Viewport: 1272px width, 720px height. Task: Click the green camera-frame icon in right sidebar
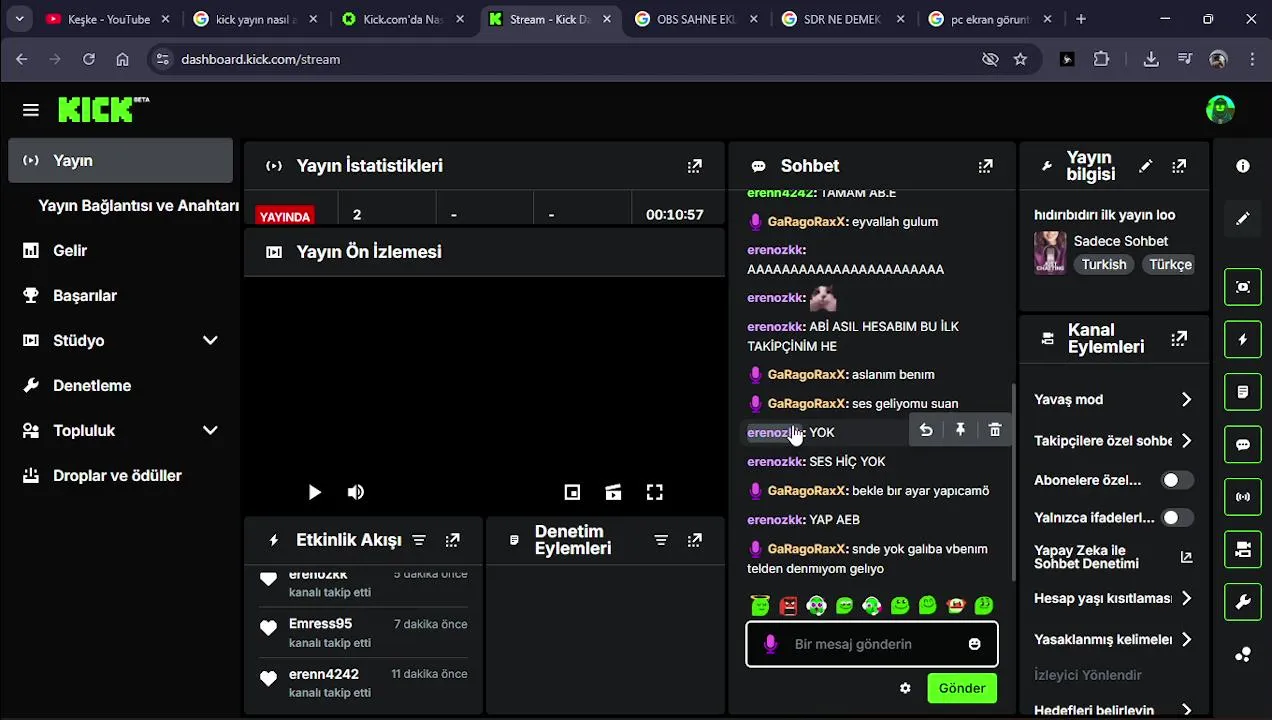(1243, 287)
